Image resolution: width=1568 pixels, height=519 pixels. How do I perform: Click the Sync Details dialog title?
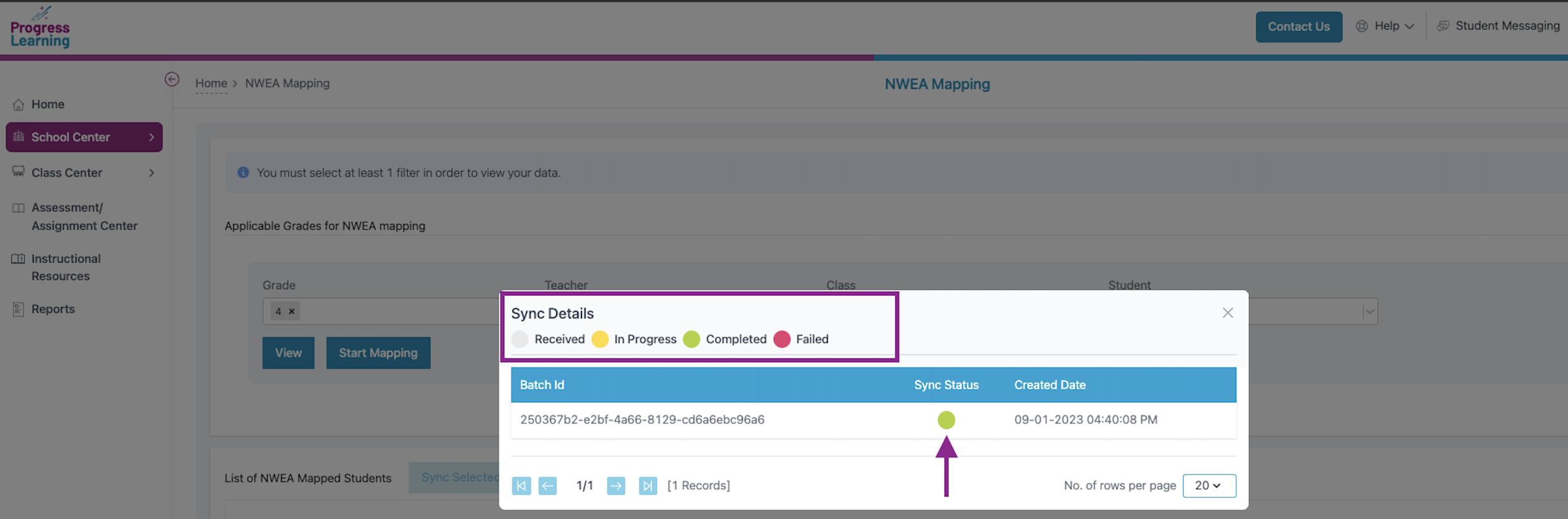point(552,313)
